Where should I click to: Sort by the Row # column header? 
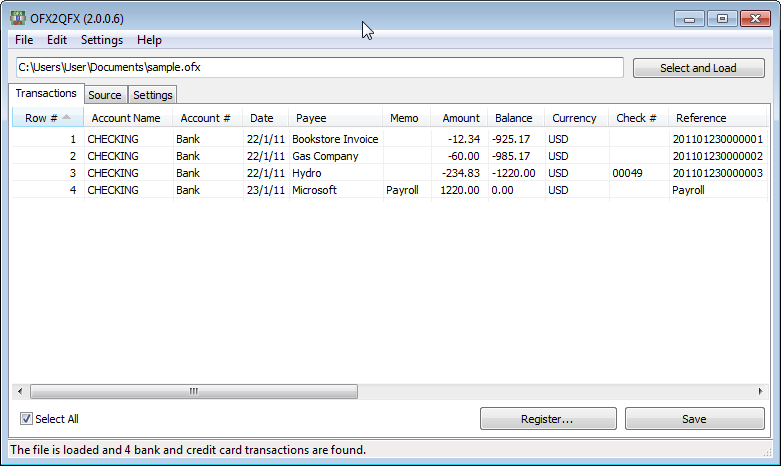tap(48, 118)
